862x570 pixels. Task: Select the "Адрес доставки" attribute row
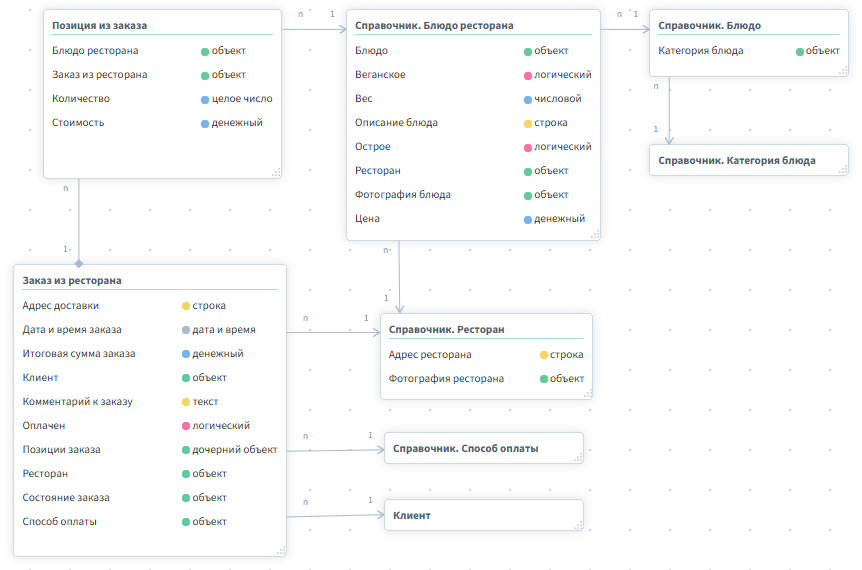pos(61,306)
